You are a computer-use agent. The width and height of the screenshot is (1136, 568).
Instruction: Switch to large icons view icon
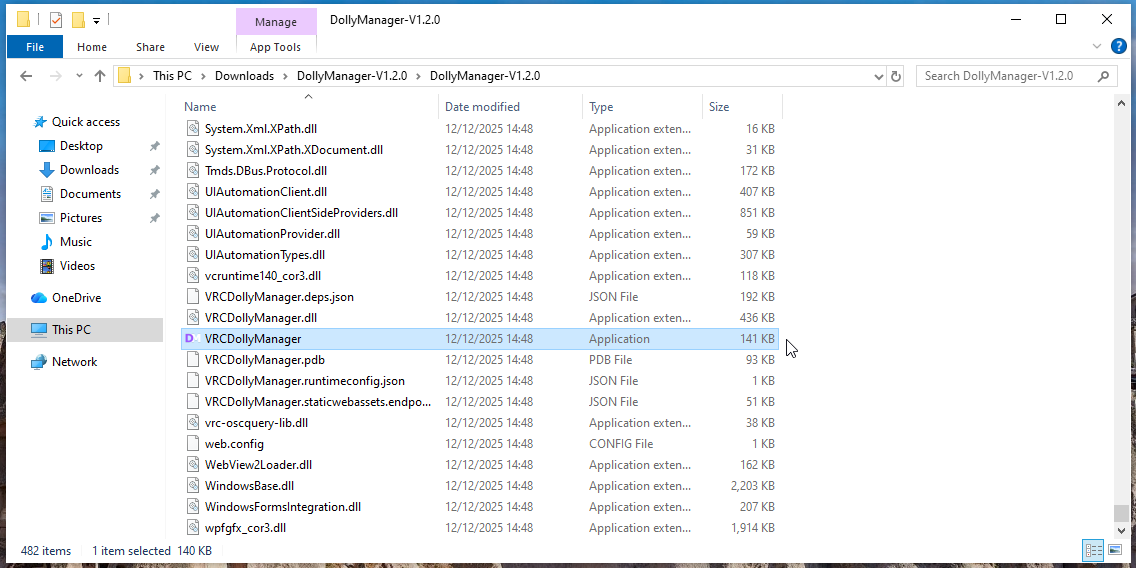[1116, 550]
